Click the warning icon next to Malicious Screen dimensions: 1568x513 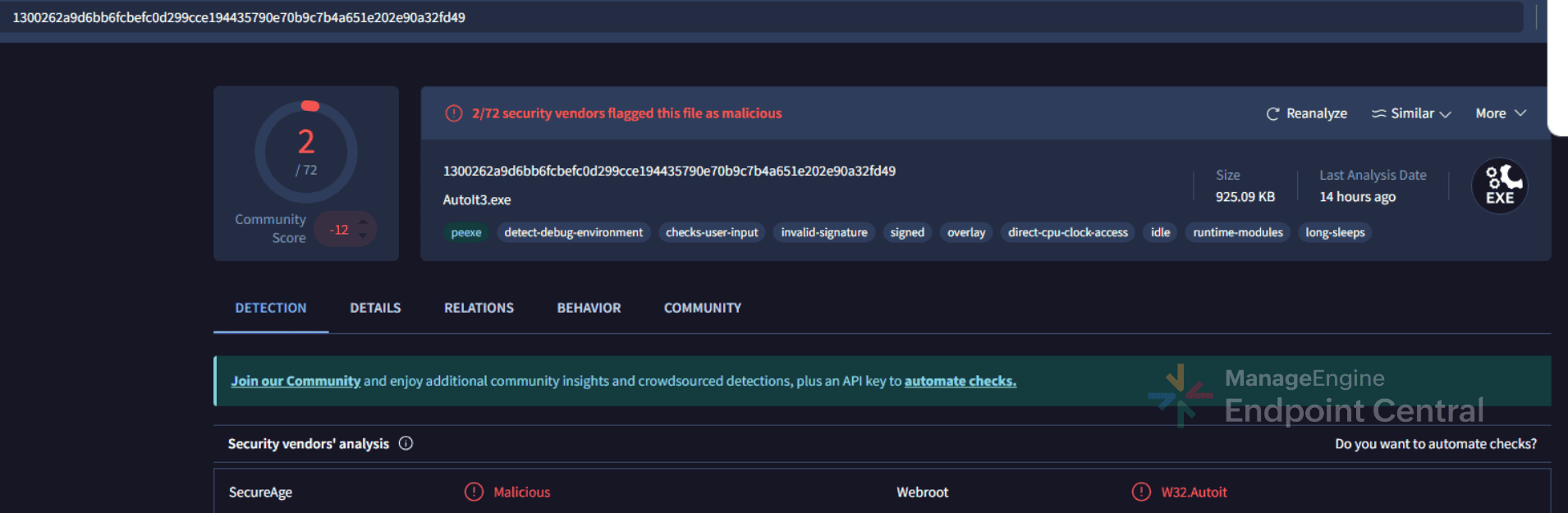[474, 492]
